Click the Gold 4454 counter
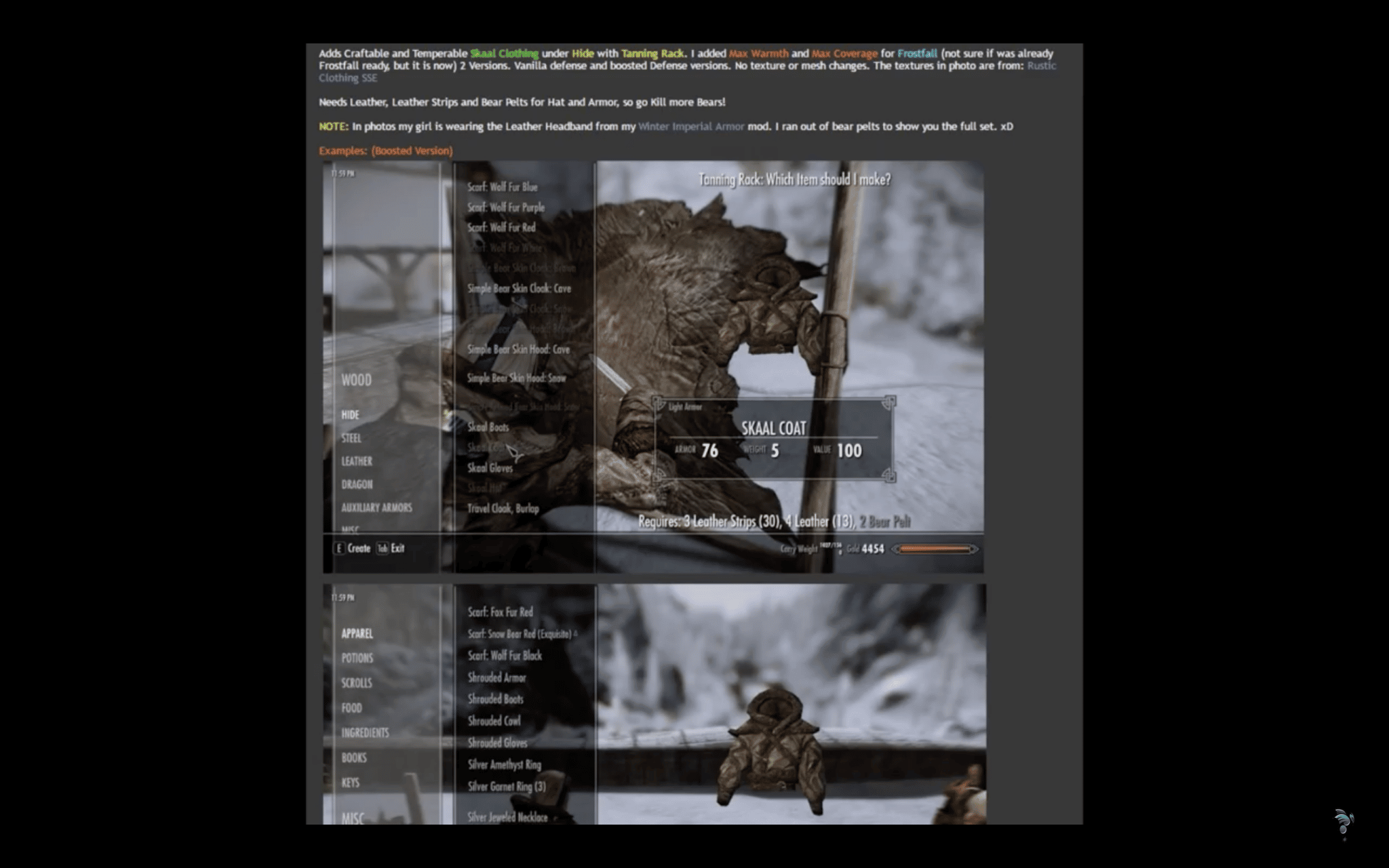 [865, 549]
